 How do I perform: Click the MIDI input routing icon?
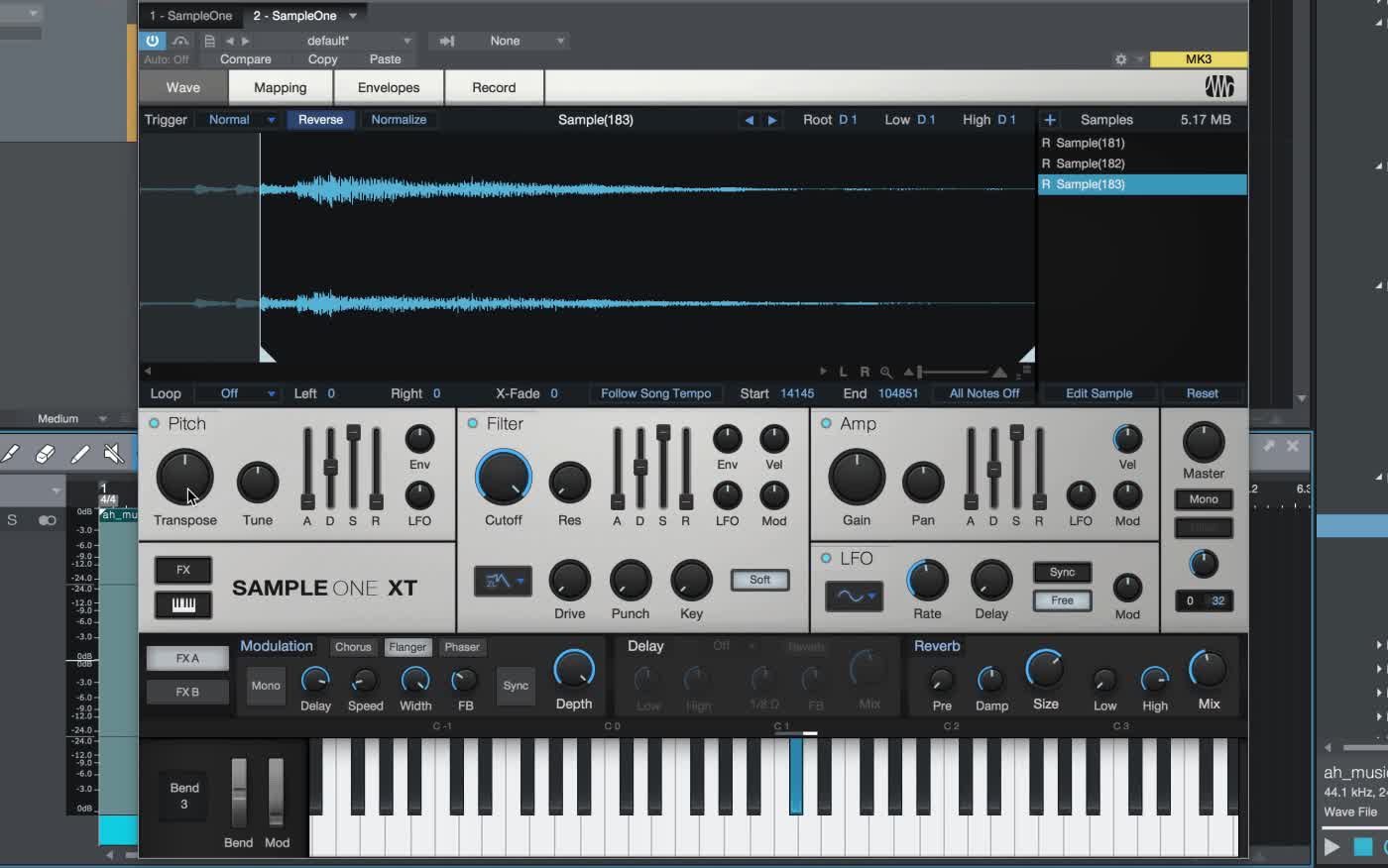[447, 41]
